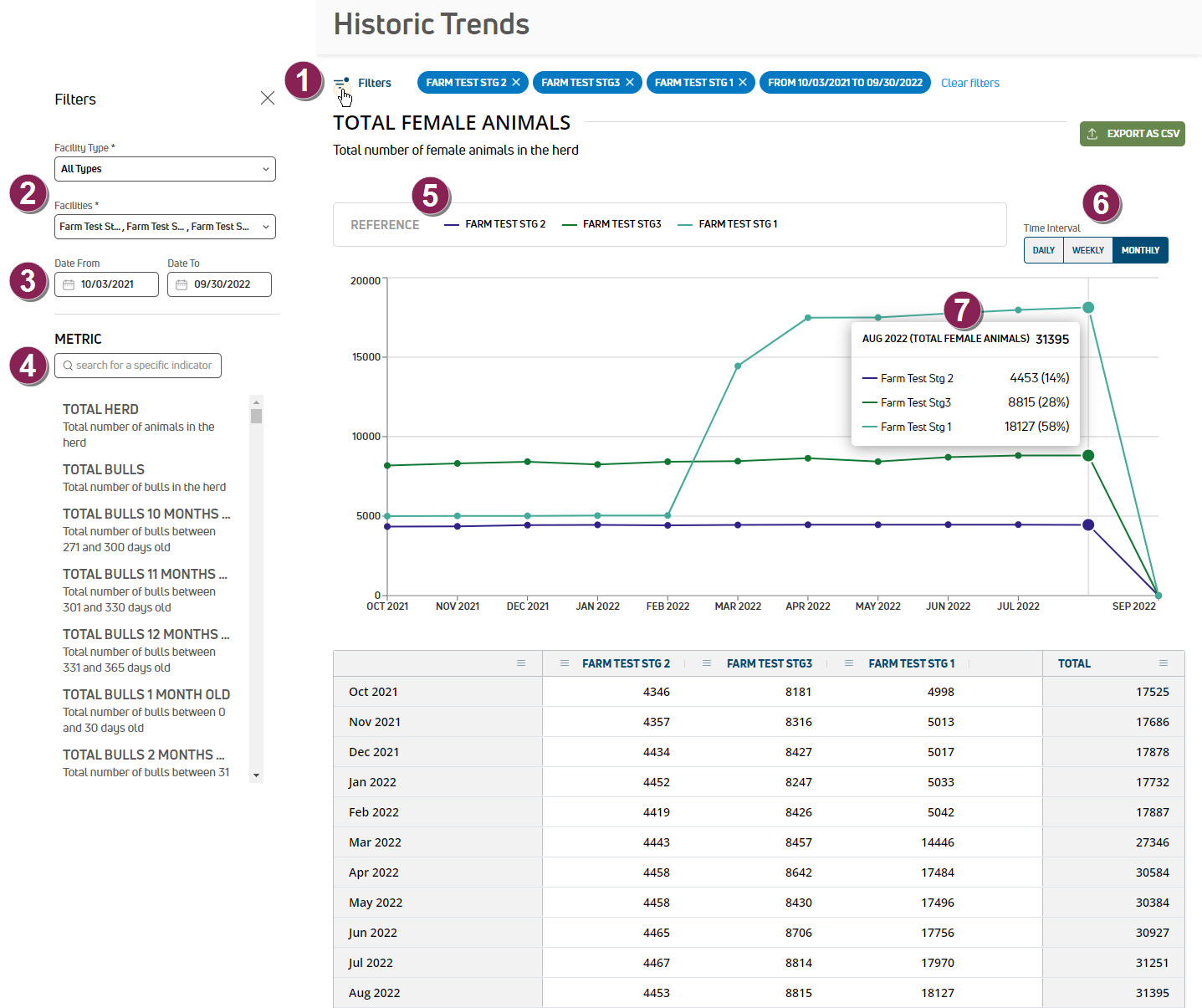This screenshot has width=1202, height=1008.
Task: Remove the FARM TEST STG3 filter chip
Action: click(630, 82)
